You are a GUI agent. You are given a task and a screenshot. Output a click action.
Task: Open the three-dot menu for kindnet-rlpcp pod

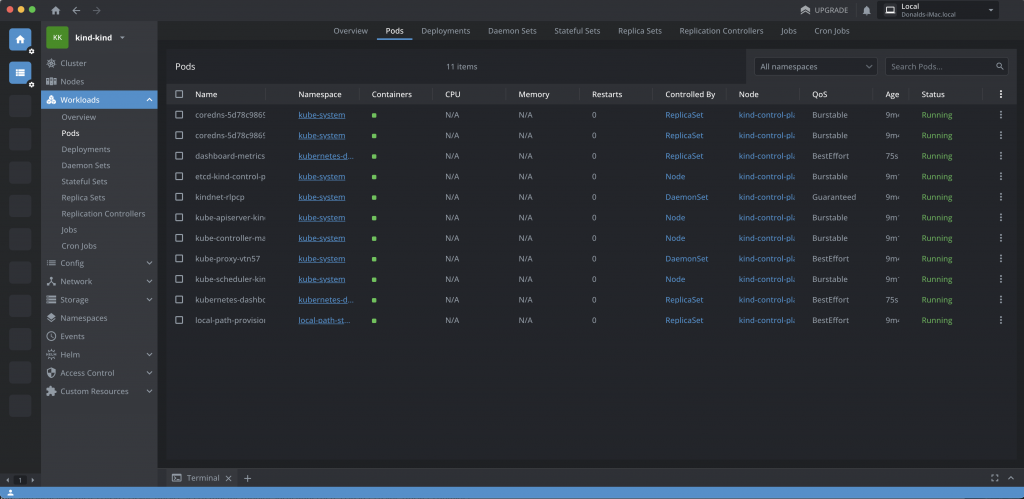tap(1000, 197)
